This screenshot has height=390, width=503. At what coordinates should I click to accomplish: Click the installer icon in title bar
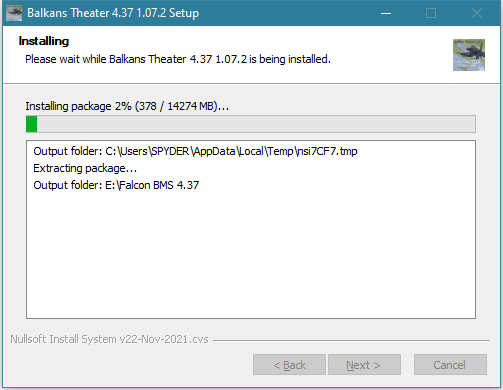[14, 13]
